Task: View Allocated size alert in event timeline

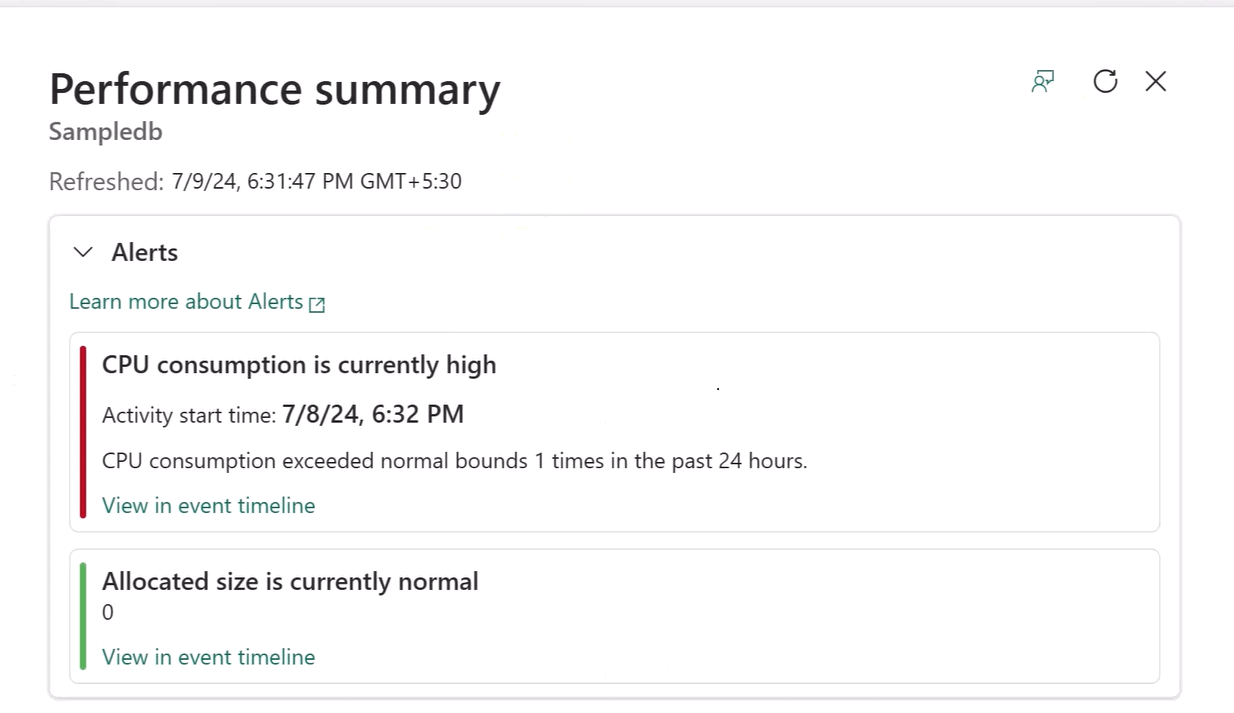Action: (x=208, y=657)
